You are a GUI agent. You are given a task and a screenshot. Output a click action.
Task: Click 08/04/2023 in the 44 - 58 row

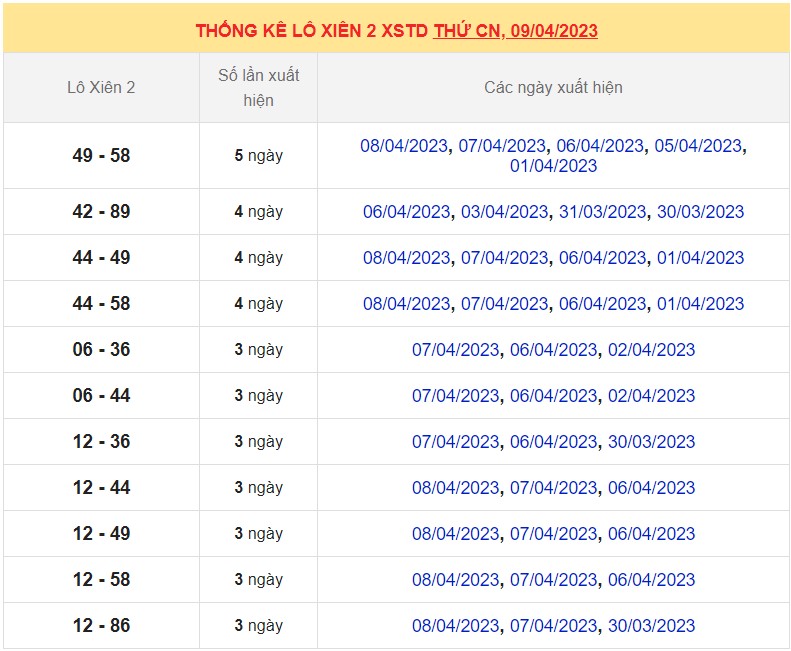point(406,304)
